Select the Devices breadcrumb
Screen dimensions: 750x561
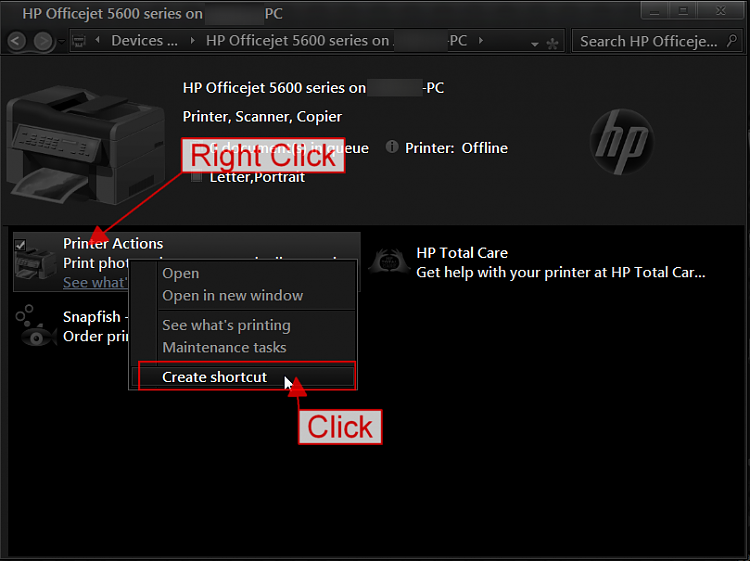pos(144,41)
